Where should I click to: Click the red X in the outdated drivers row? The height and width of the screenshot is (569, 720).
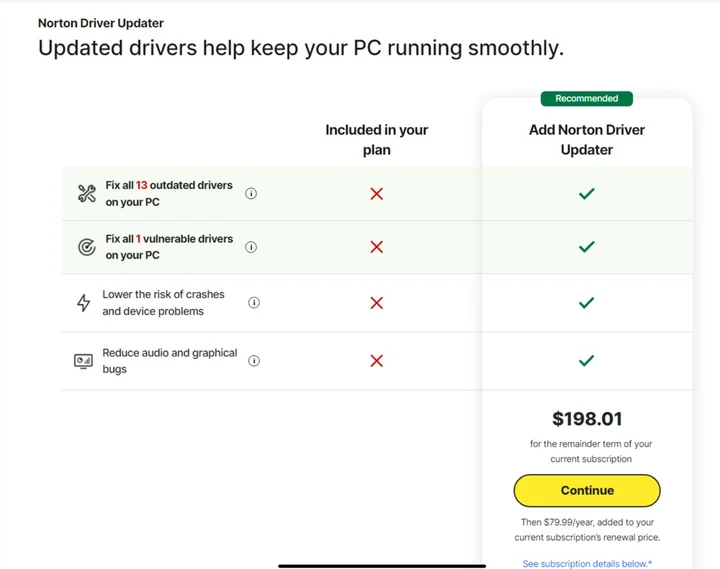pos(376,194)
